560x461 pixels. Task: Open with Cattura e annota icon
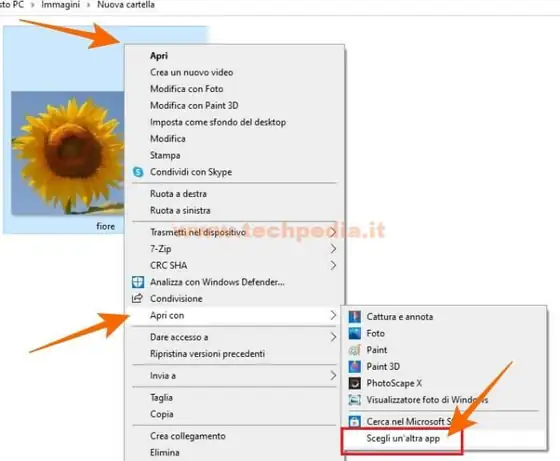click(x=354, y=317)
